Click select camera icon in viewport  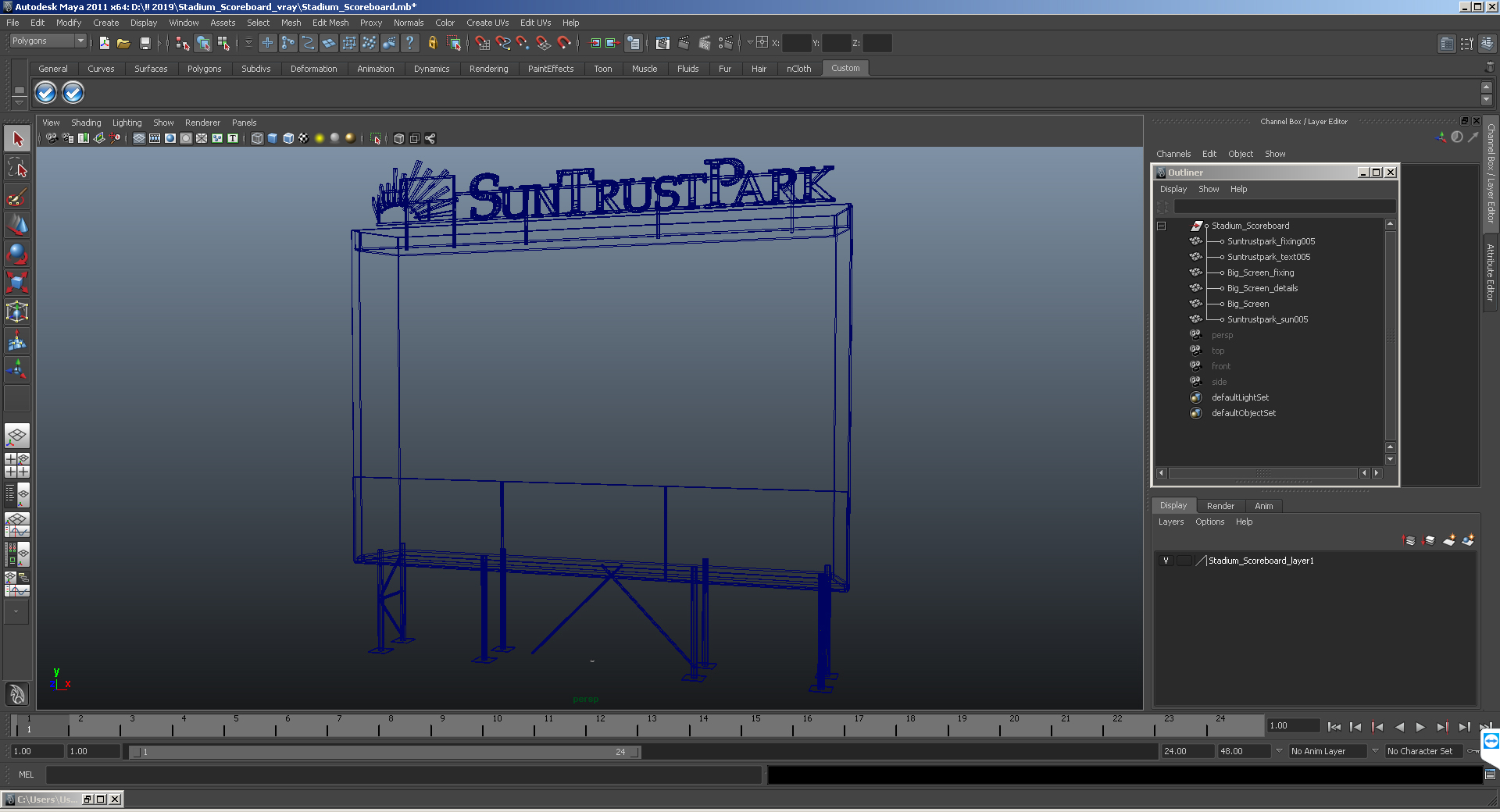click(x=52, y=138)
